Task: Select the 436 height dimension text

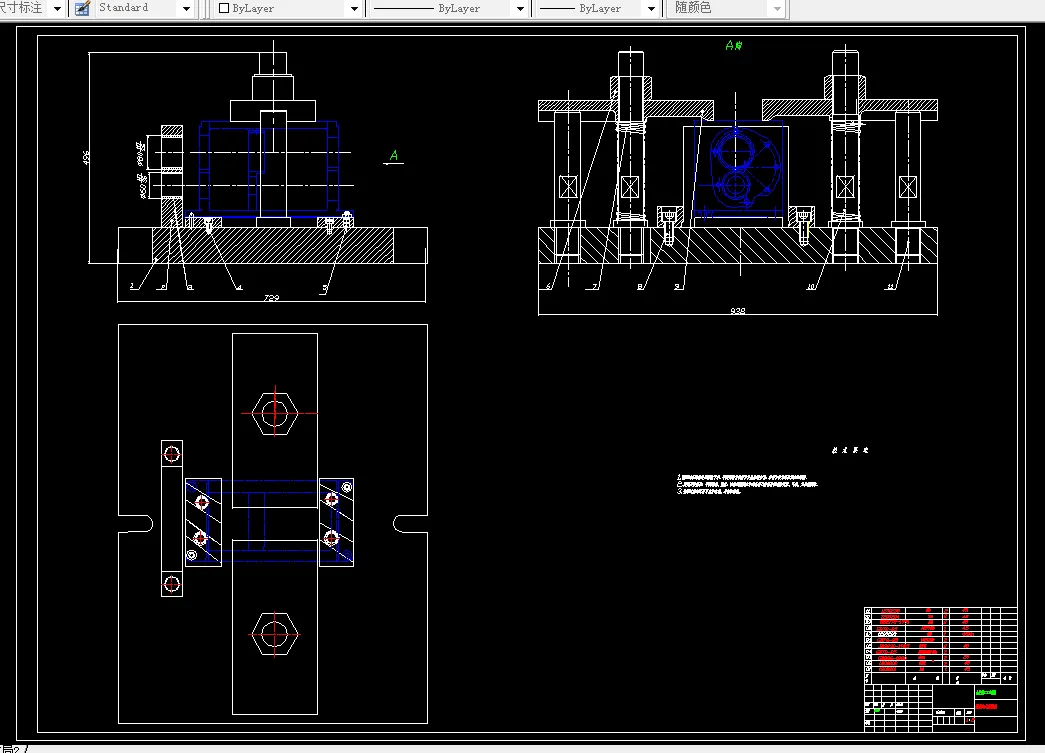Action: click(85, 157)
